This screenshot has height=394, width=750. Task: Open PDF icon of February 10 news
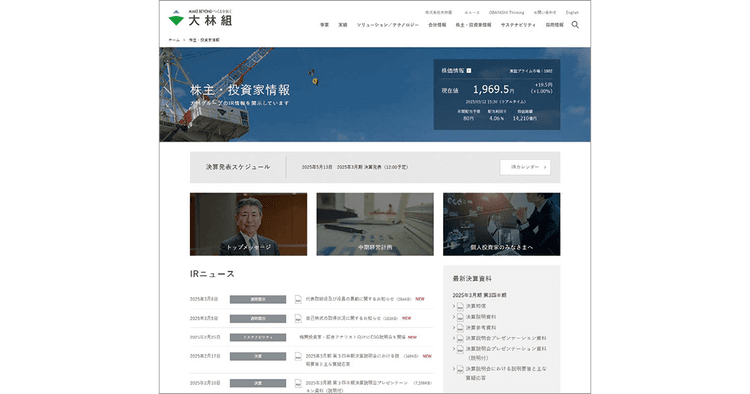(x=298, y=383)
